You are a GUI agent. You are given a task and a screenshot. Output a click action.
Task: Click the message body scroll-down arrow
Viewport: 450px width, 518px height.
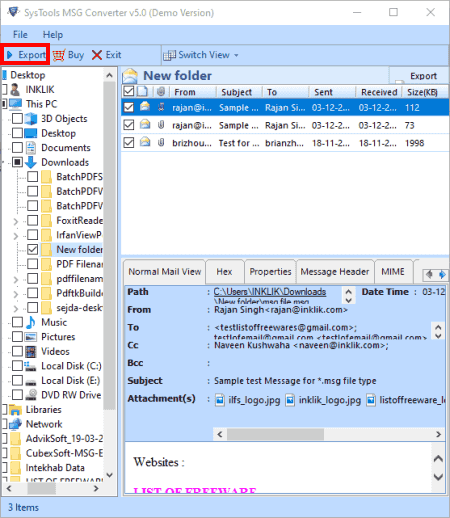438,477
